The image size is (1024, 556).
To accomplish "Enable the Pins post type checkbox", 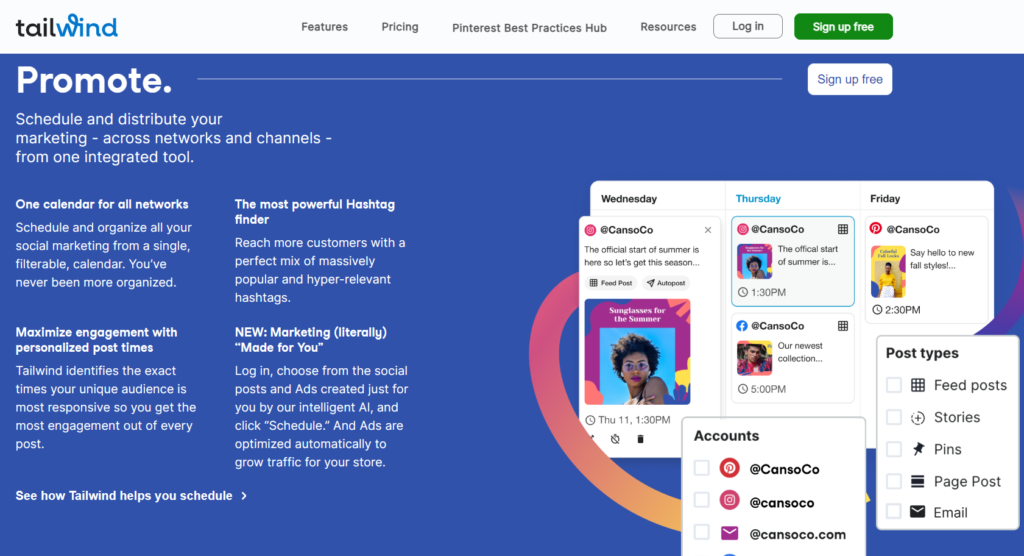I will 893,449.
